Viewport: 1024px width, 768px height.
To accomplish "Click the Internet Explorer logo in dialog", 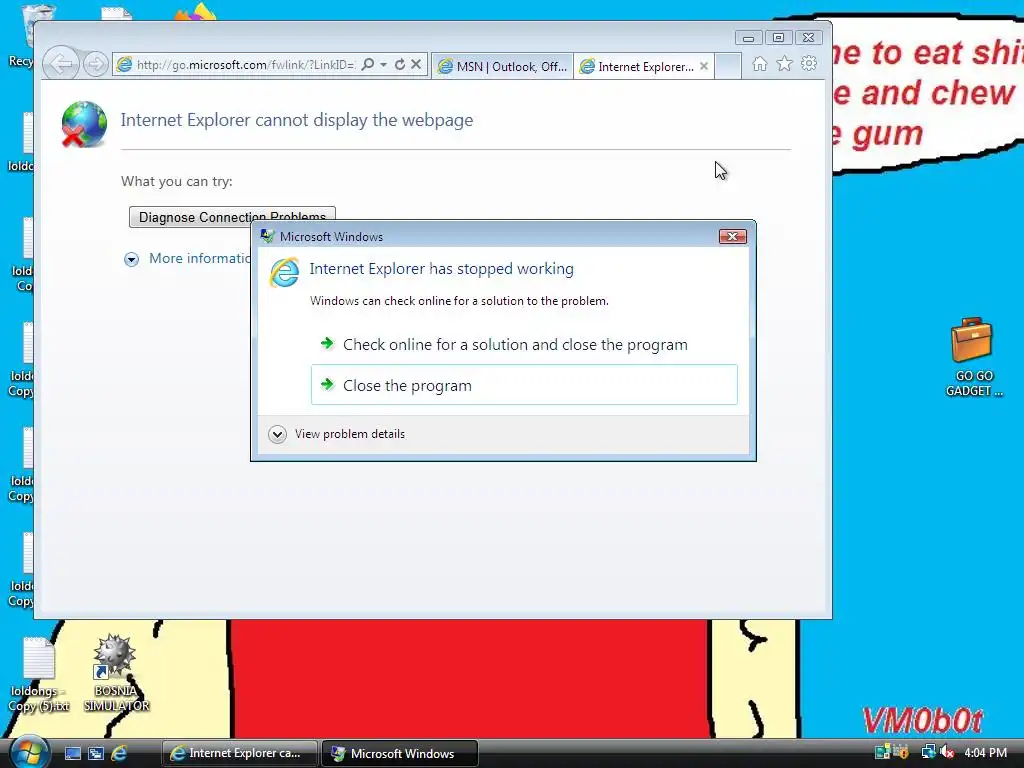I will pos(285,272).
